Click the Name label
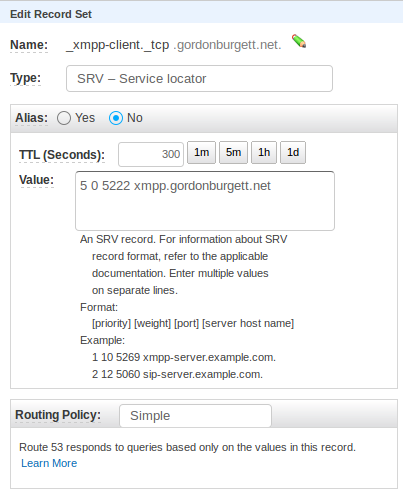The height and width of the screenshot is (489, 403). click(x=29, y=45)
